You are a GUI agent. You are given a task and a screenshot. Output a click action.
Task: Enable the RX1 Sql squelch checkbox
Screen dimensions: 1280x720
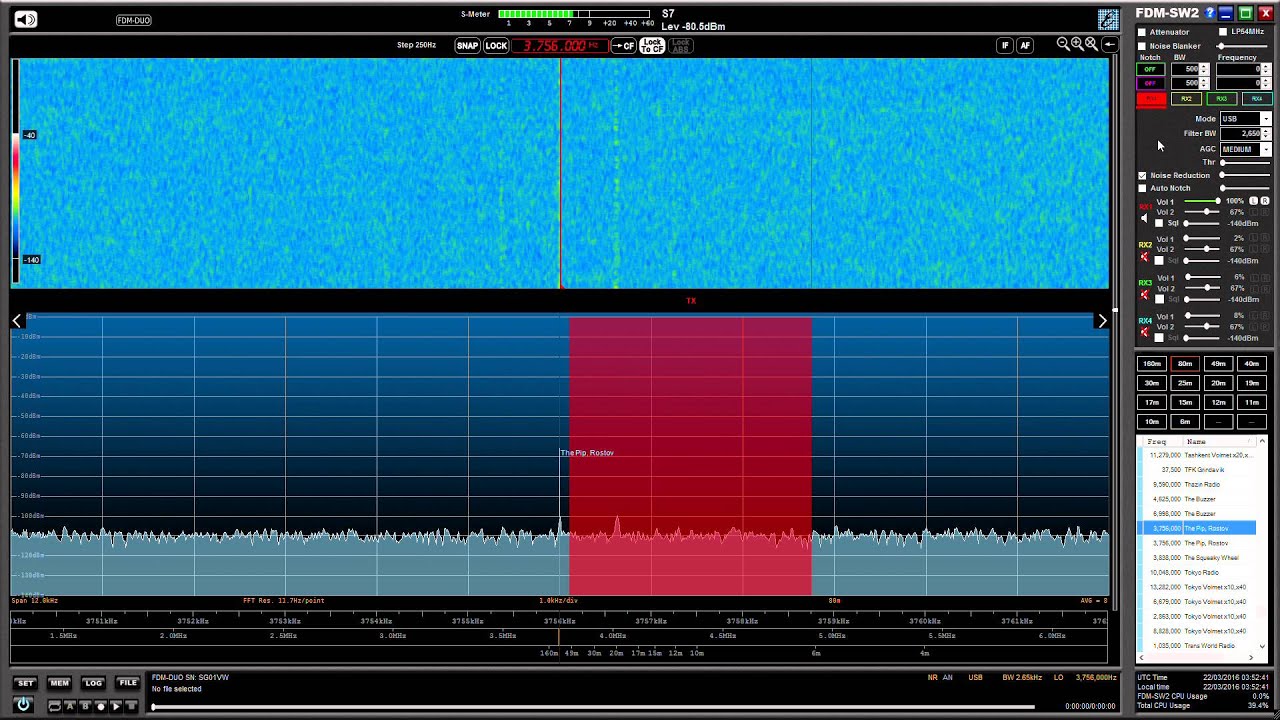(1159, 223)
